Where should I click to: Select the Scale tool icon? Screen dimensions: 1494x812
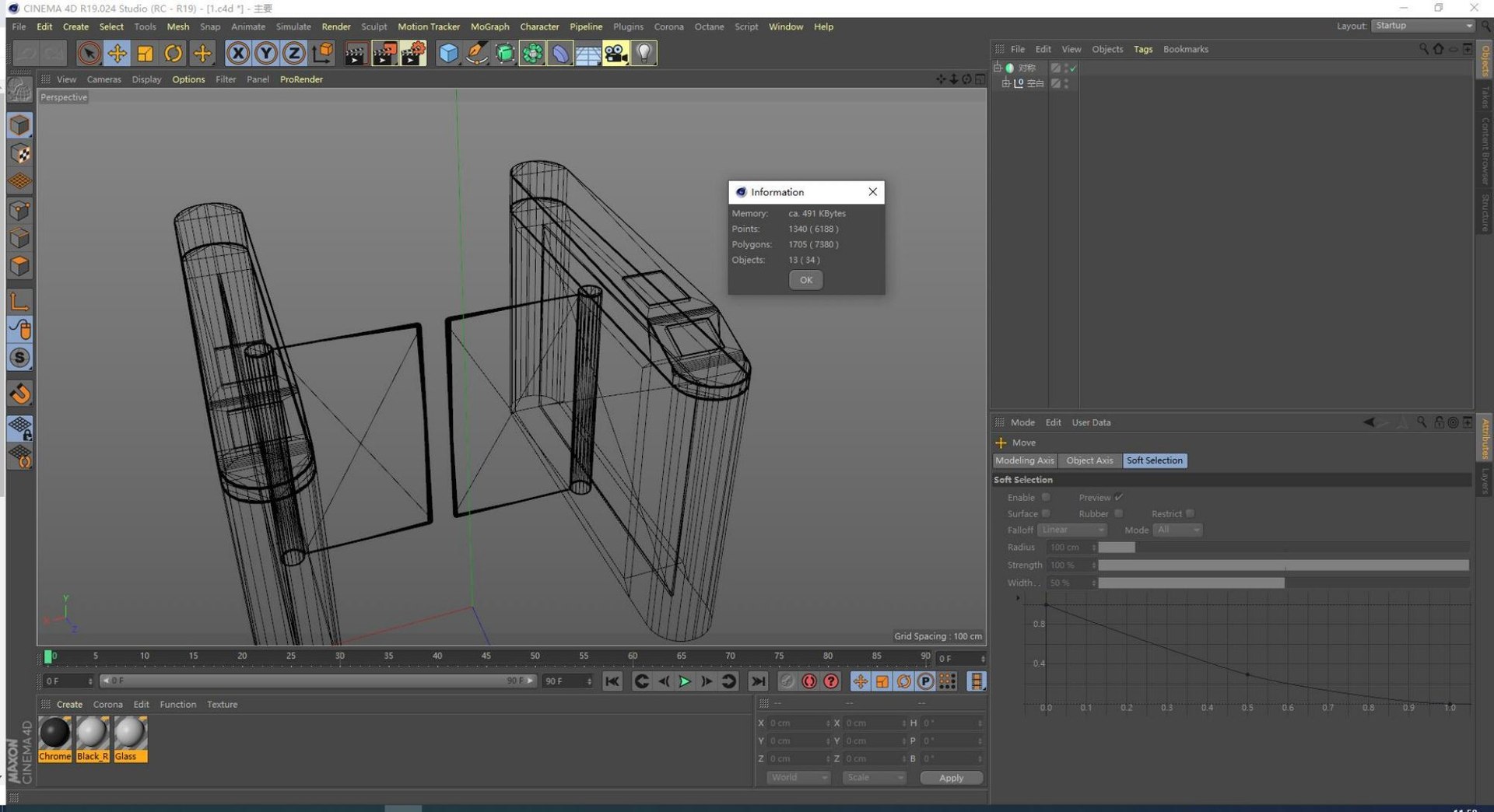coord(145,53)
